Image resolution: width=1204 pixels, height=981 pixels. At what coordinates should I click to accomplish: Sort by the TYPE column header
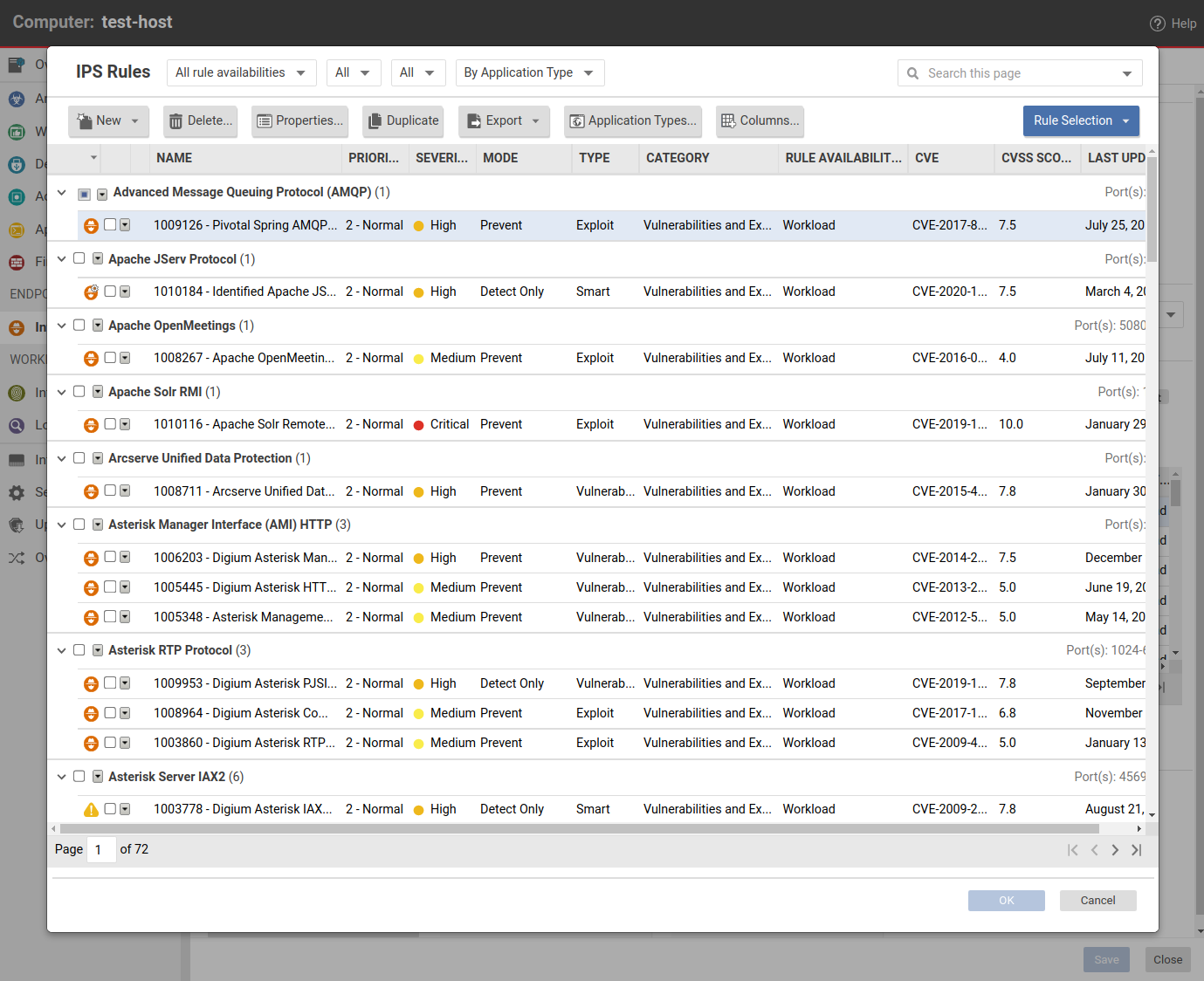[605, 158]
